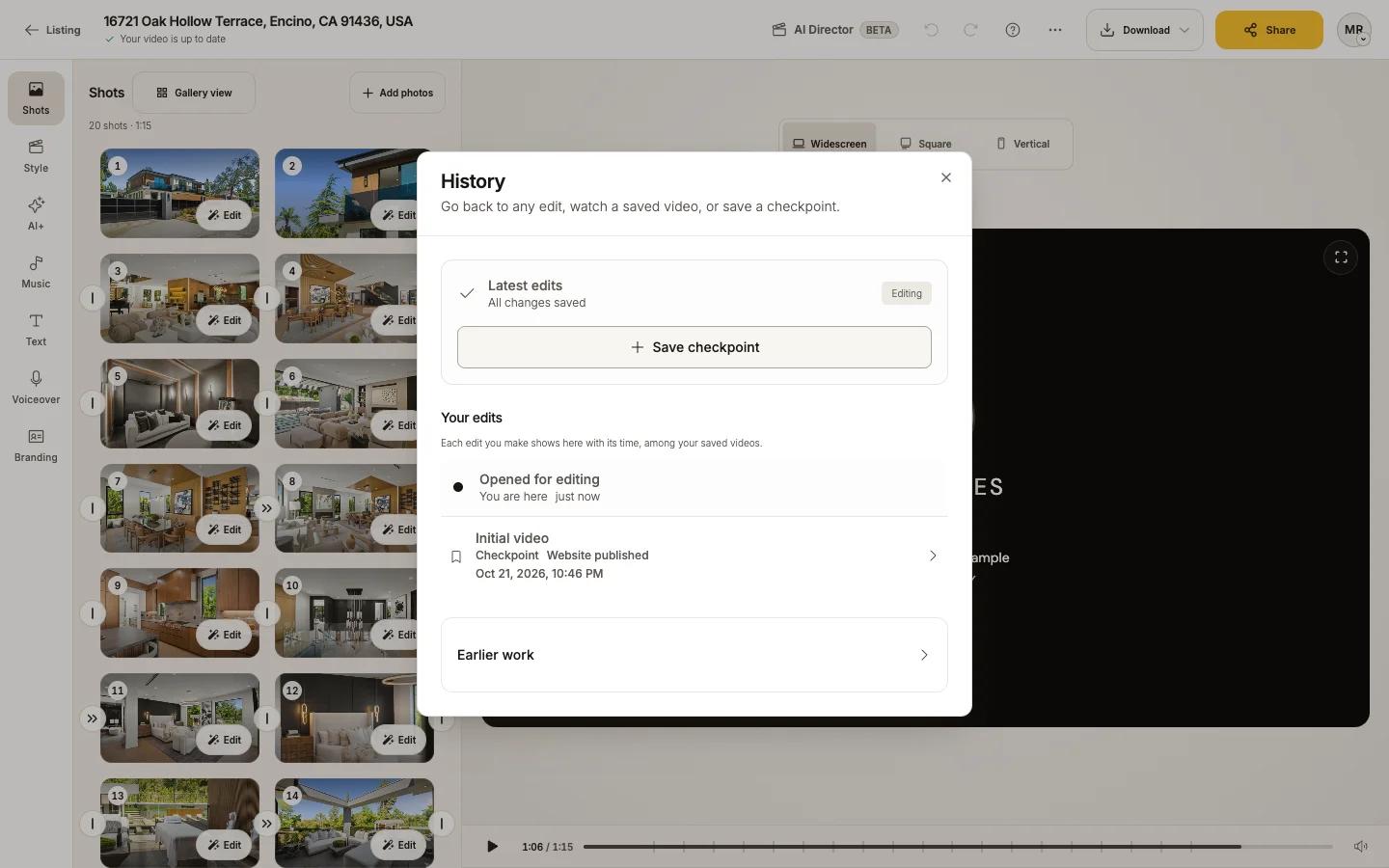This screenshot has width=1389, height=868.
Task: Click the undo arrow icon
Action: click(931, 30)
